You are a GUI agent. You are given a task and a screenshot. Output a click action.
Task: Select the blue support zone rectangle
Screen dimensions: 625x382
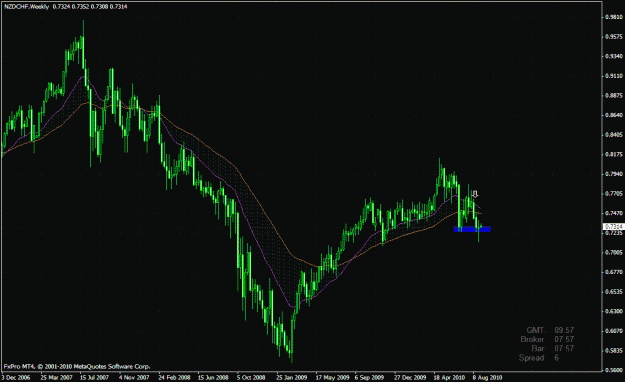point(472,229)
